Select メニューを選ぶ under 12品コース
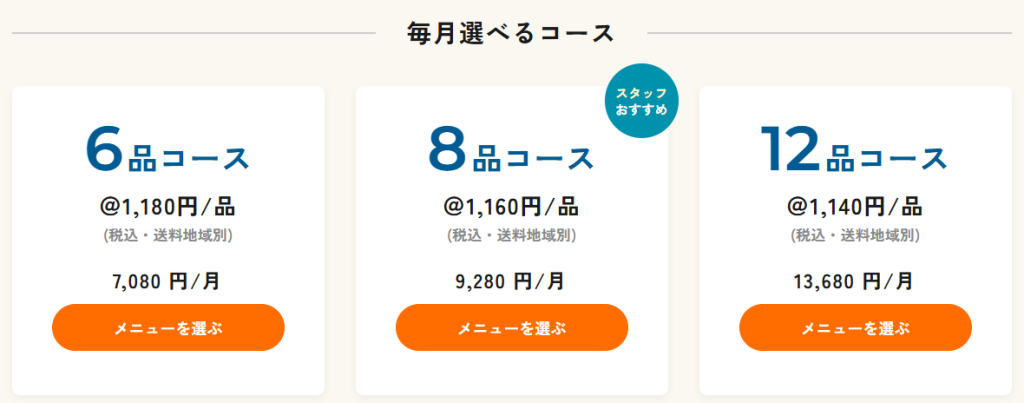Image resolution: width=1024 pixels, height=403 pixels. pos(856,328)
